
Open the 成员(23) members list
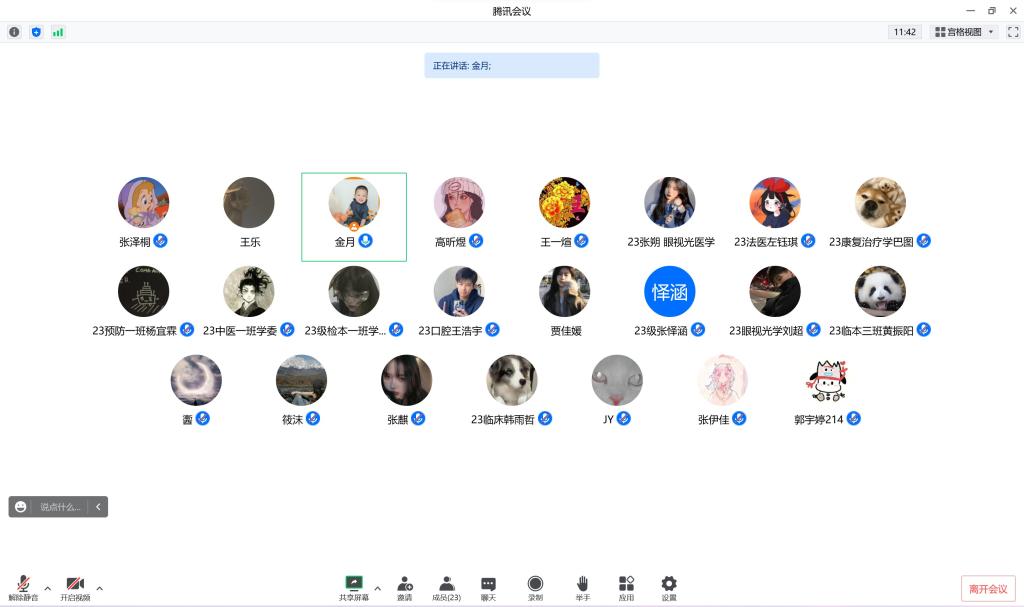[447, 588]
